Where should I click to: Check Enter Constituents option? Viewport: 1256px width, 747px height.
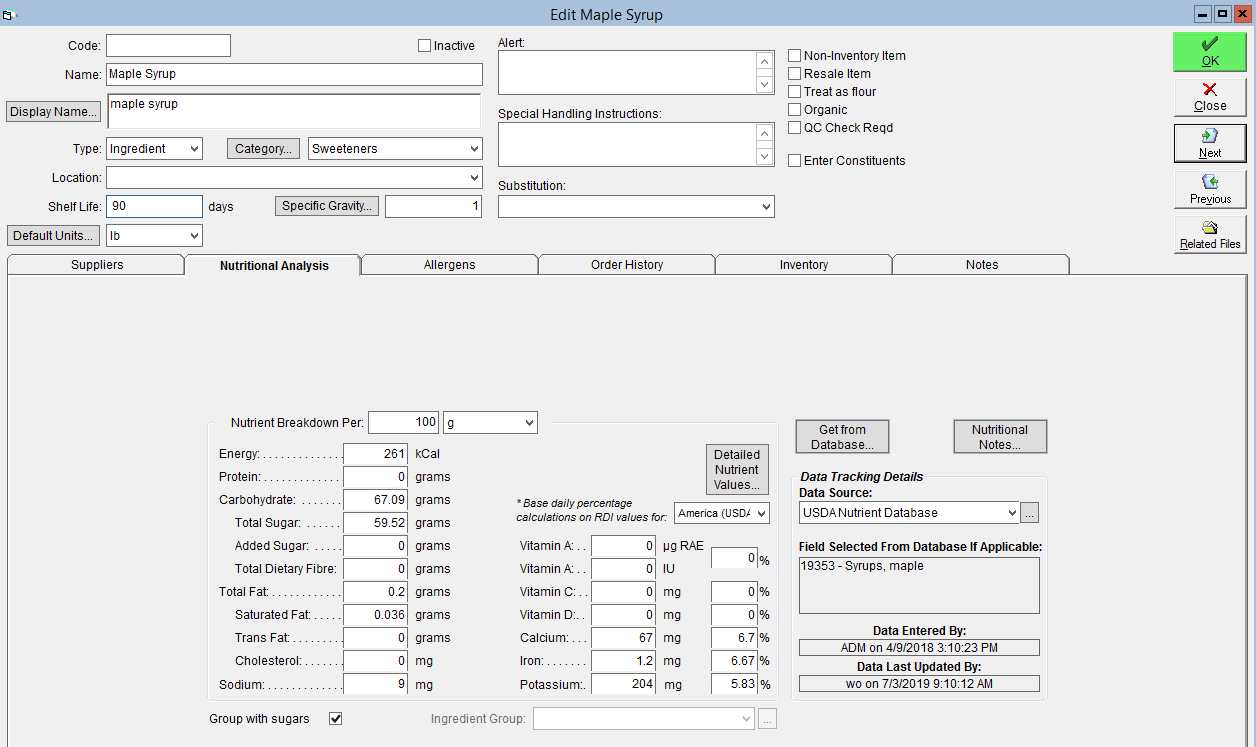[x=795, y=161]
